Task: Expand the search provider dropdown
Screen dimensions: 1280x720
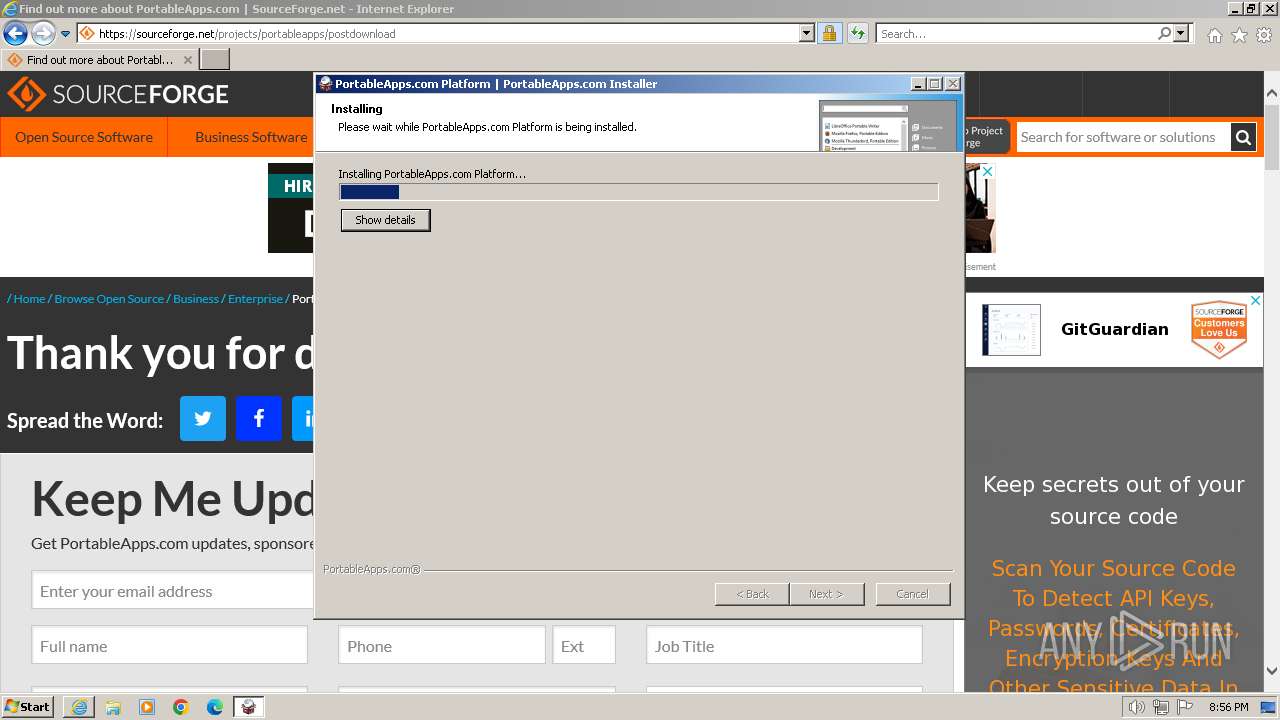Action: point(1181,33)
